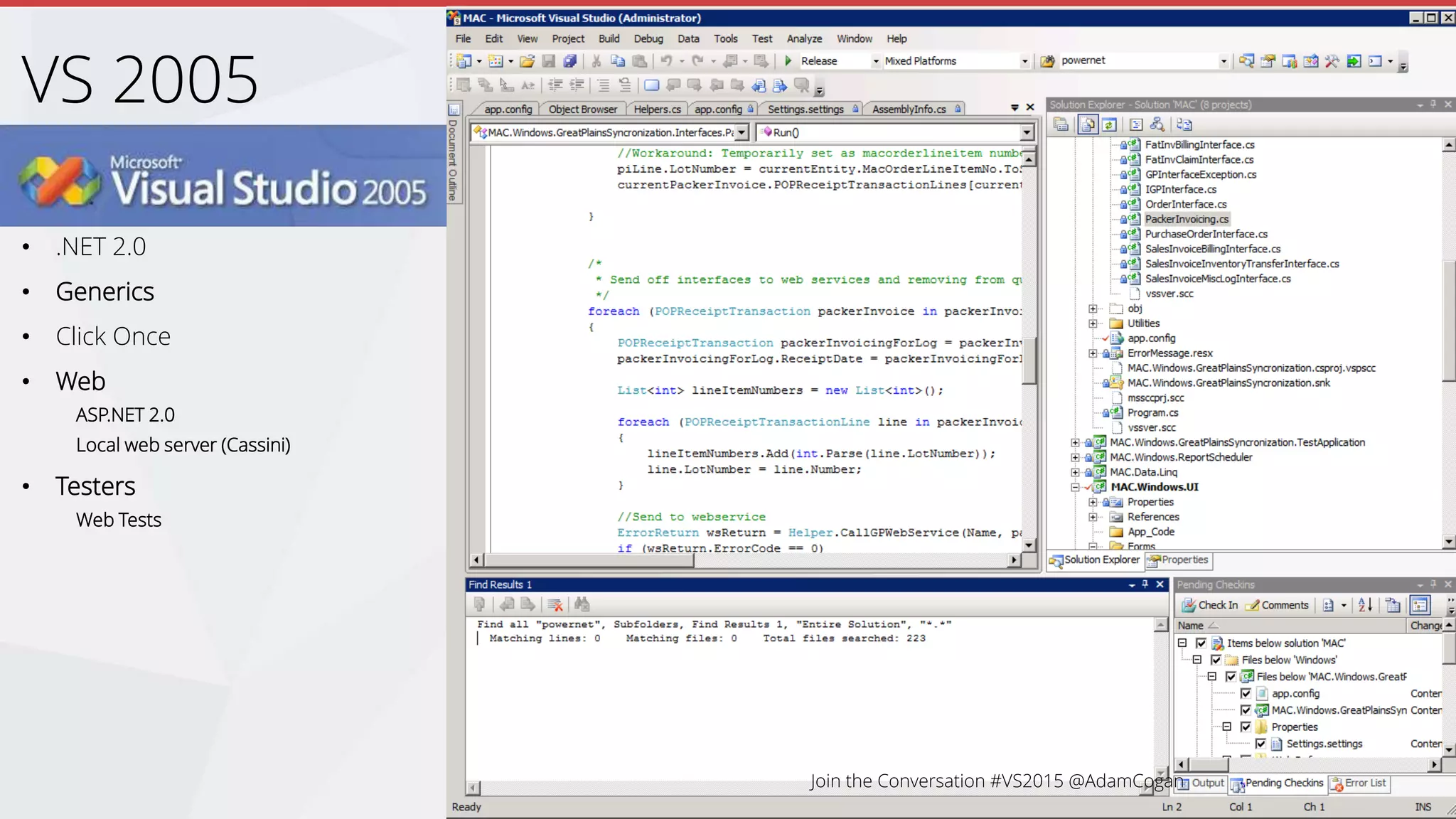Open the Debug menu
1456x819 pixels.
648,38
